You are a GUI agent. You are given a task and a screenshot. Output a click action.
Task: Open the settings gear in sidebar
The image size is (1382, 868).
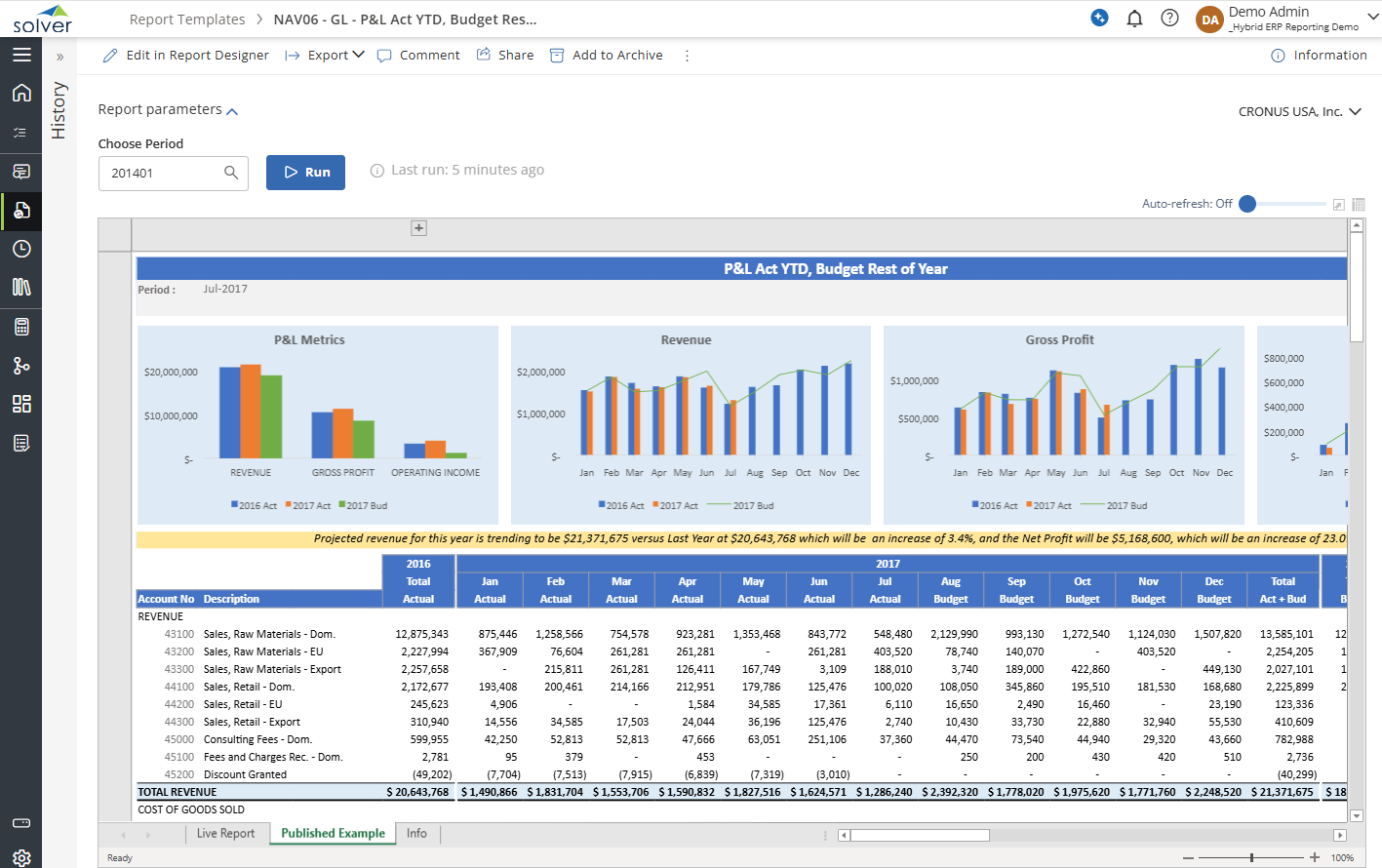click(x=21, y=857)
